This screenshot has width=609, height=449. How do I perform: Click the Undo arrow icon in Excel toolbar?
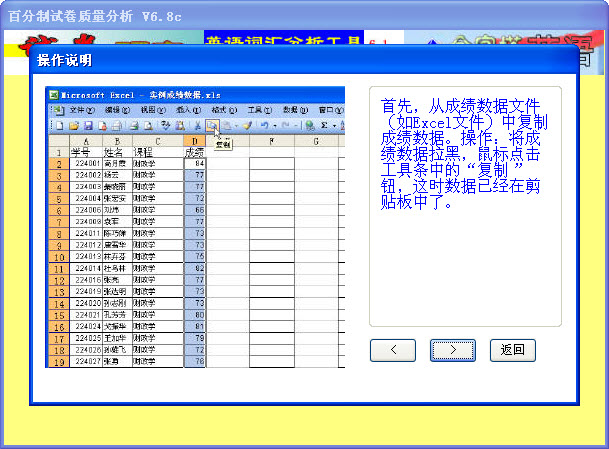264,125
